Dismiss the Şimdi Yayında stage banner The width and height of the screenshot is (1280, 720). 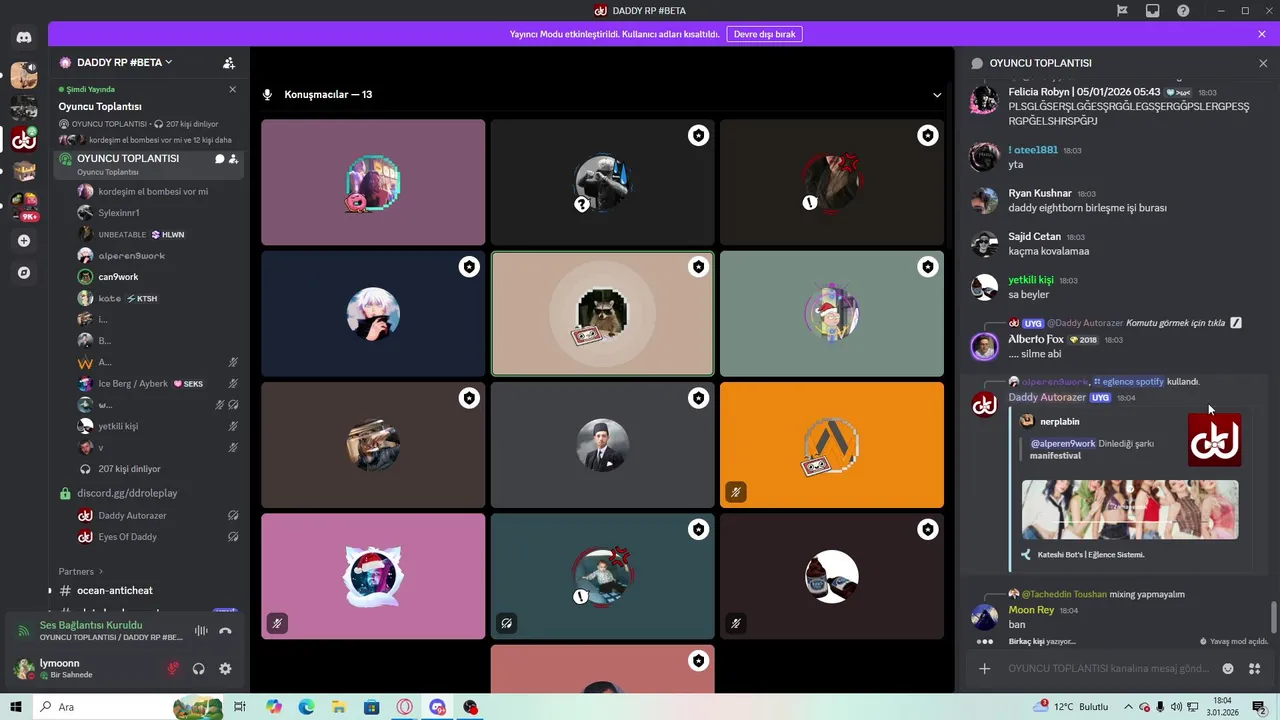(233, 89)
